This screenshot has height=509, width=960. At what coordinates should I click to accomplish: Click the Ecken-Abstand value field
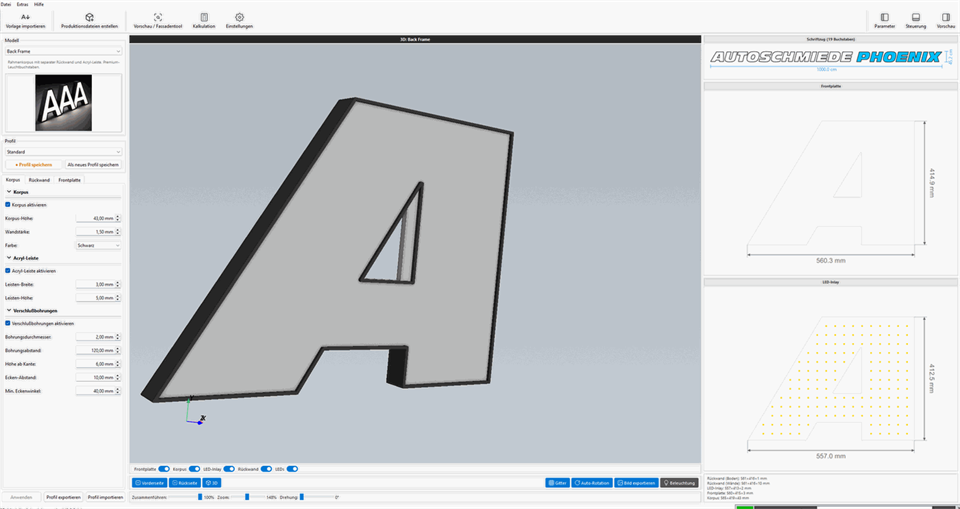tap(96, 377)
